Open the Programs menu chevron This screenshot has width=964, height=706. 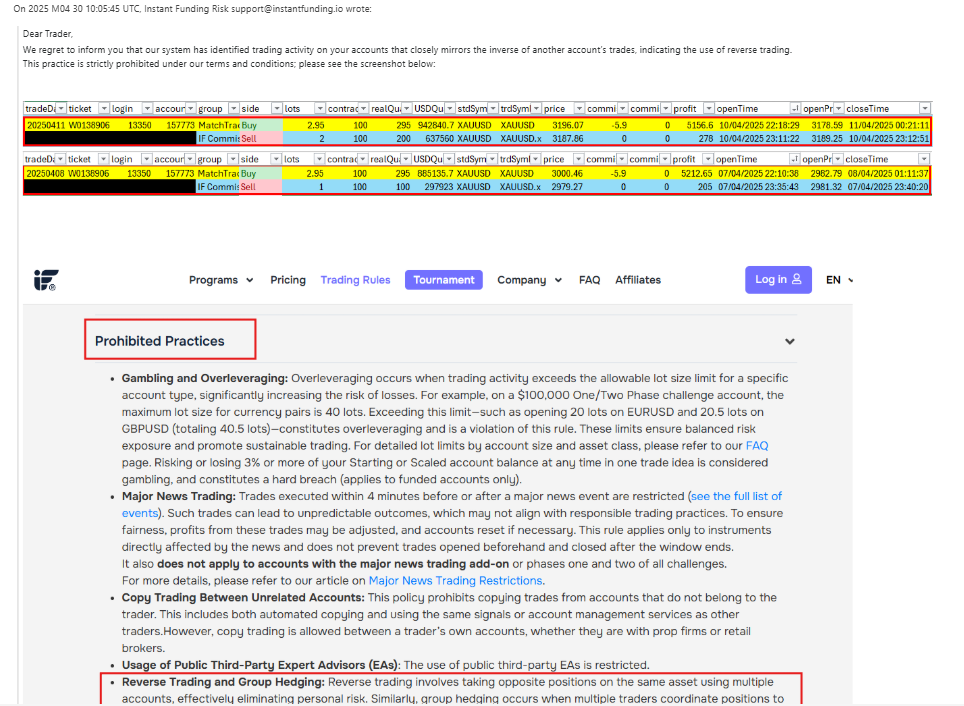click(250, 280)
